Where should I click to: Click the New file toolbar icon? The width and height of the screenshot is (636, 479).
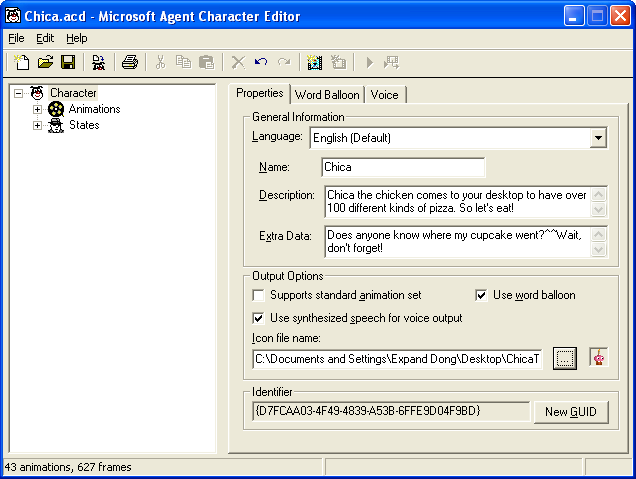(23, 62)
